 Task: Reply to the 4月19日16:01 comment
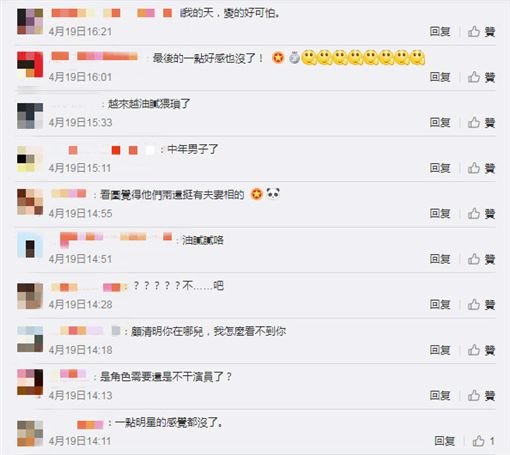[x=440, y=77]
